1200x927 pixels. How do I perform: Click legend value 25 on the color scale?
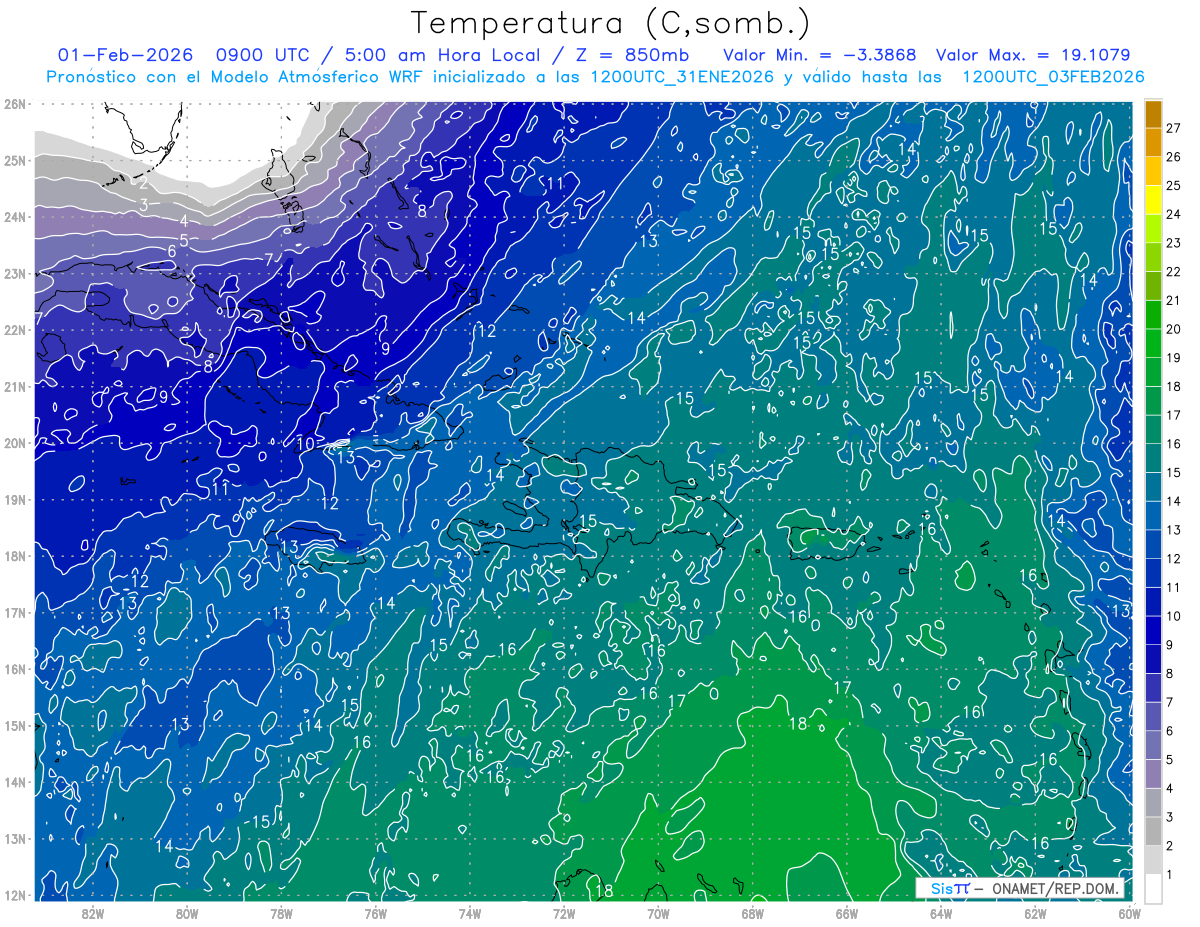[1174, 186]
